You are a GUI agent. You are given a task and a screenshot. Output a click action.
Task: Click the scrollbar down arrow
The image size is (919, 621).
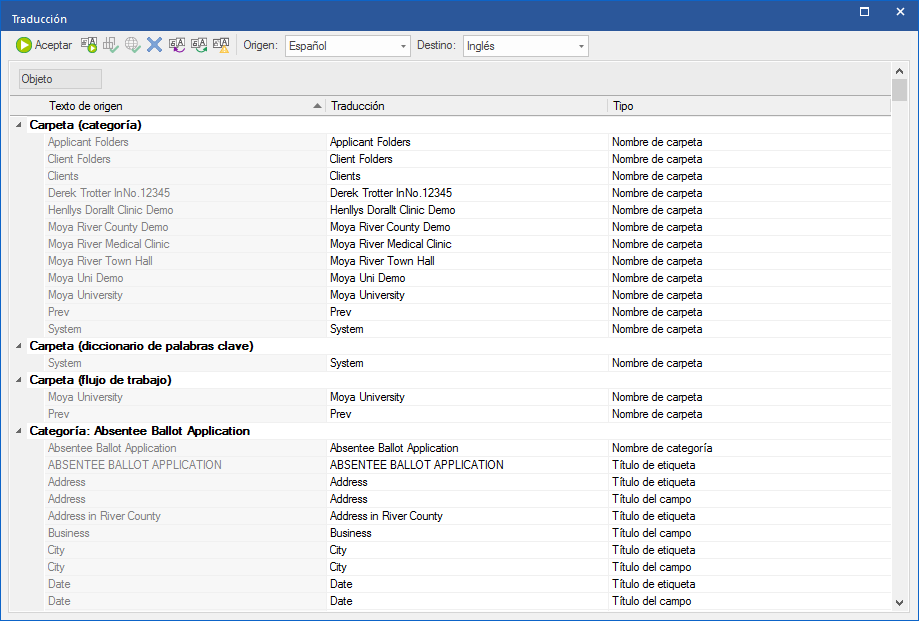click(900, 602)
